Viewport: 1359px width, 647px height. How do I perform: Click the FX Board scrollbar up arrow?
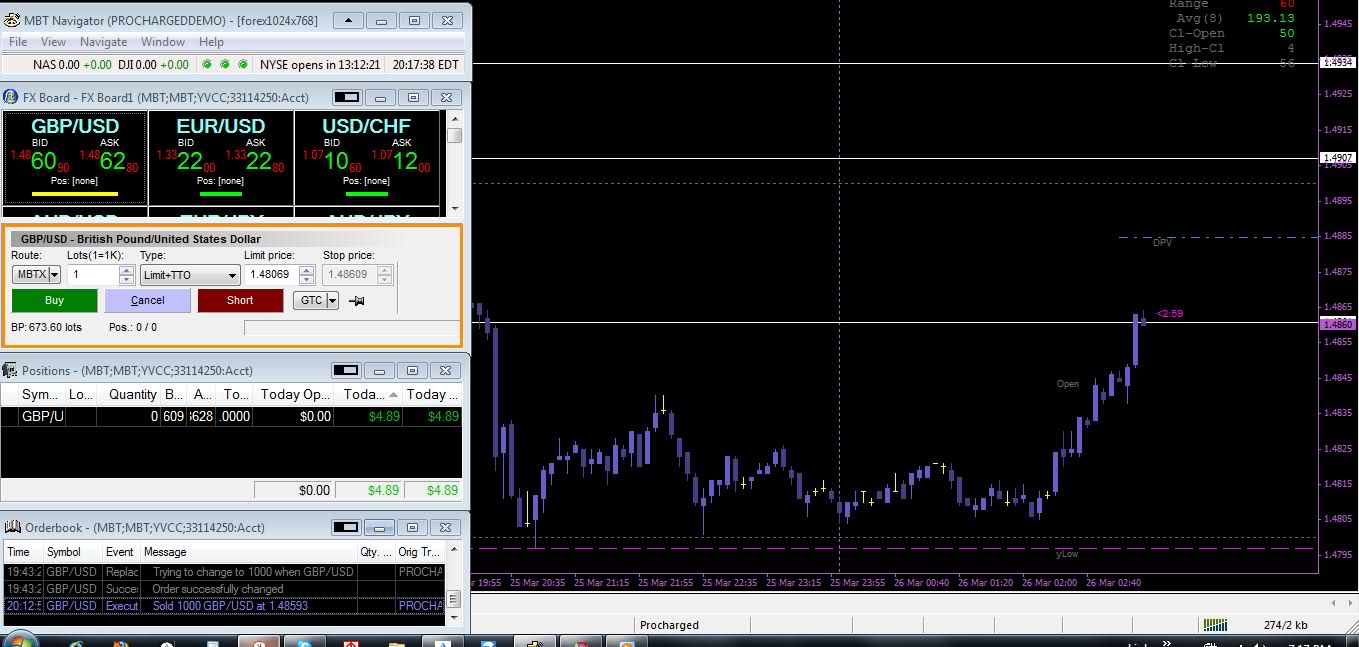point(454,118)
